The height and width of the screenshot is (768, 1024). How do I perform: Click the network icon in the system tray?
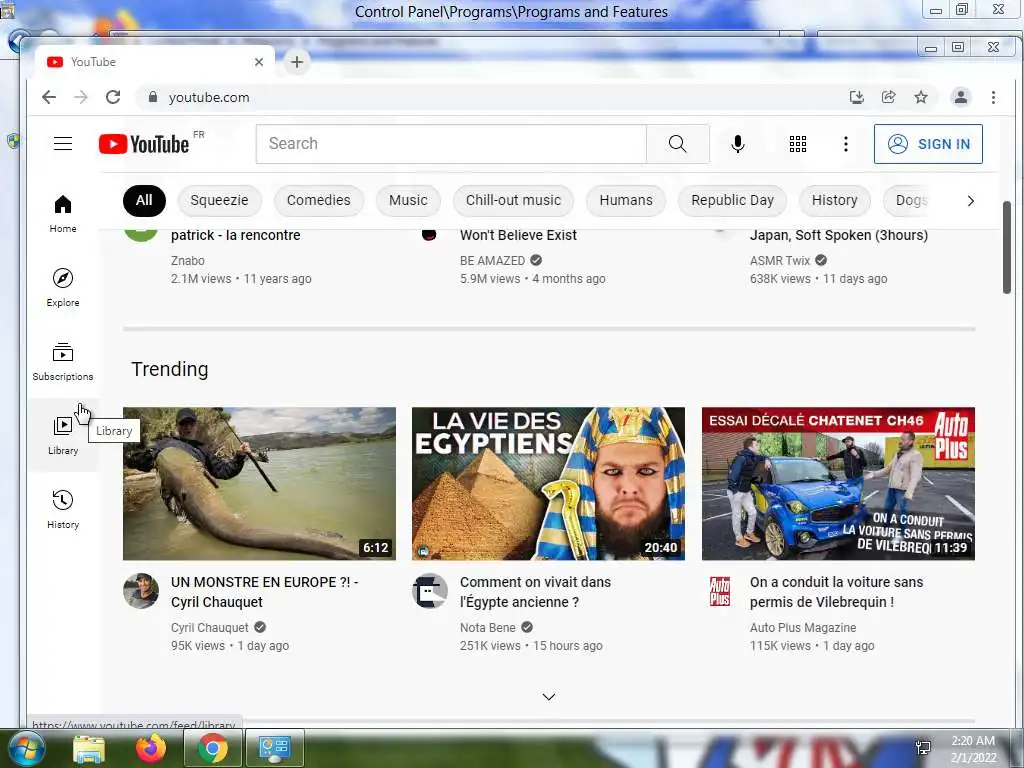[923, 748]
